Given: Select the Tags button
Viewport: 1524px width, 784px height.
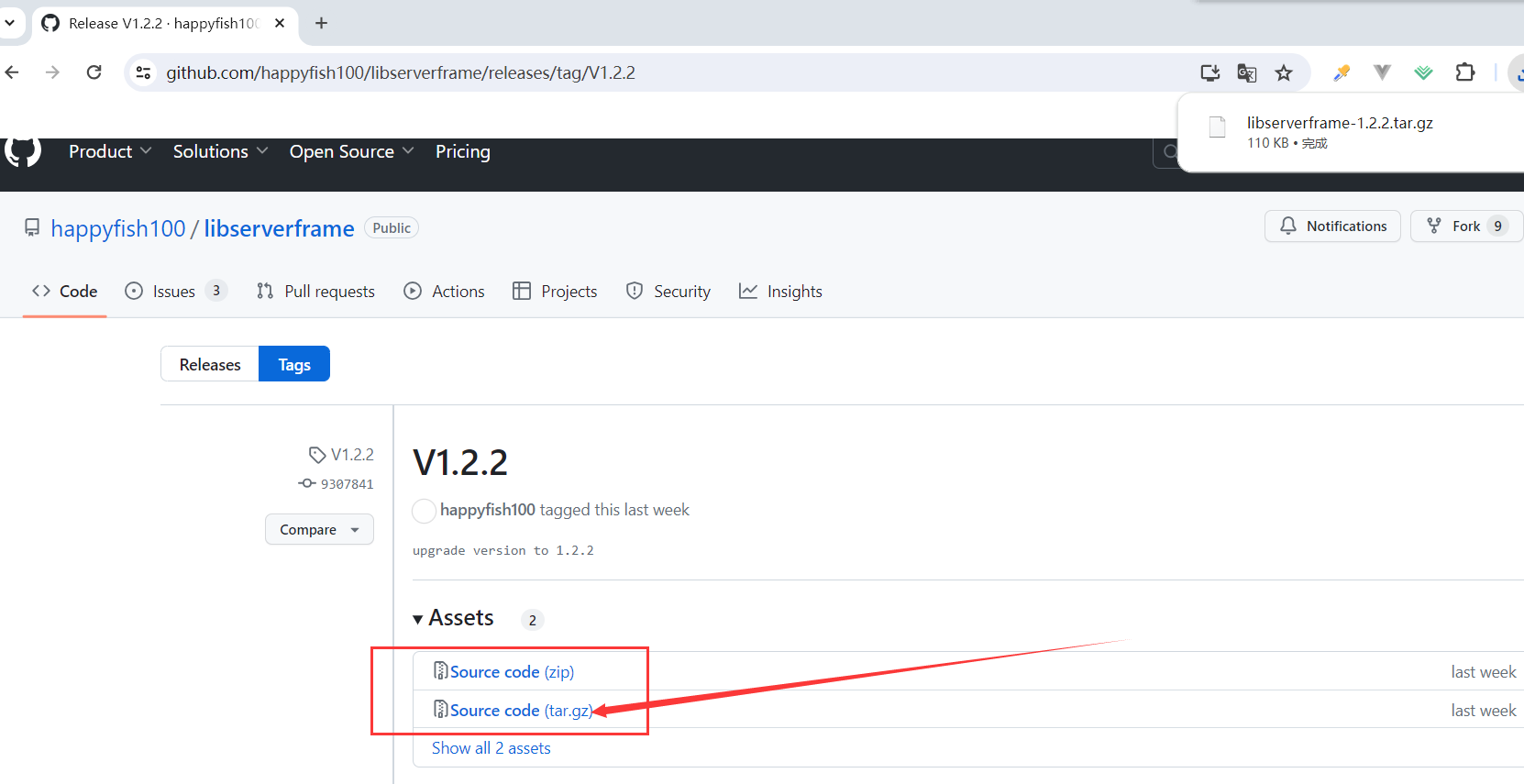Looking at the screenshot, I should click(294, 364).
